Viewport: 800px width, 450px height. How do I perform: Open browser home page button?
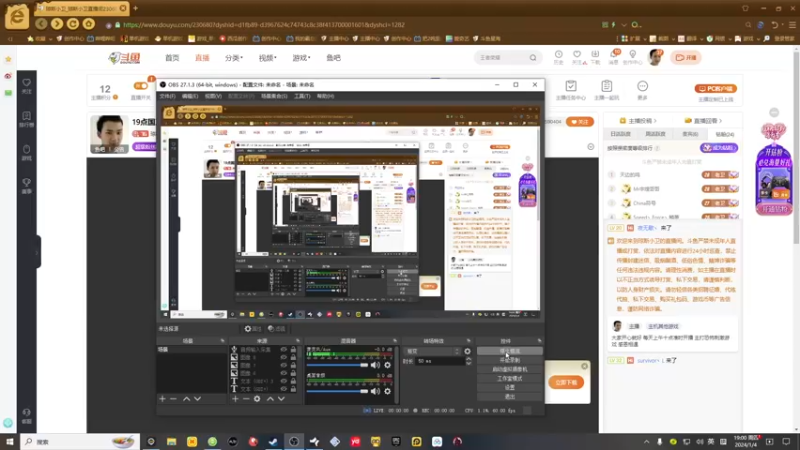click(x=89, y=24)
